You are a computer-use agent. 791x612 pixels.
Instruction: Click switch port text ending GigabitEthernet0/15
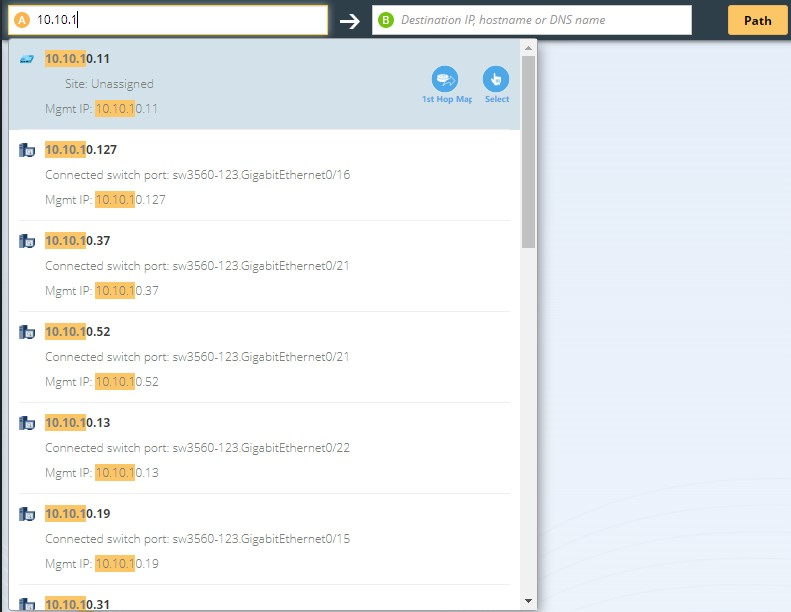(x=197, y=538)
